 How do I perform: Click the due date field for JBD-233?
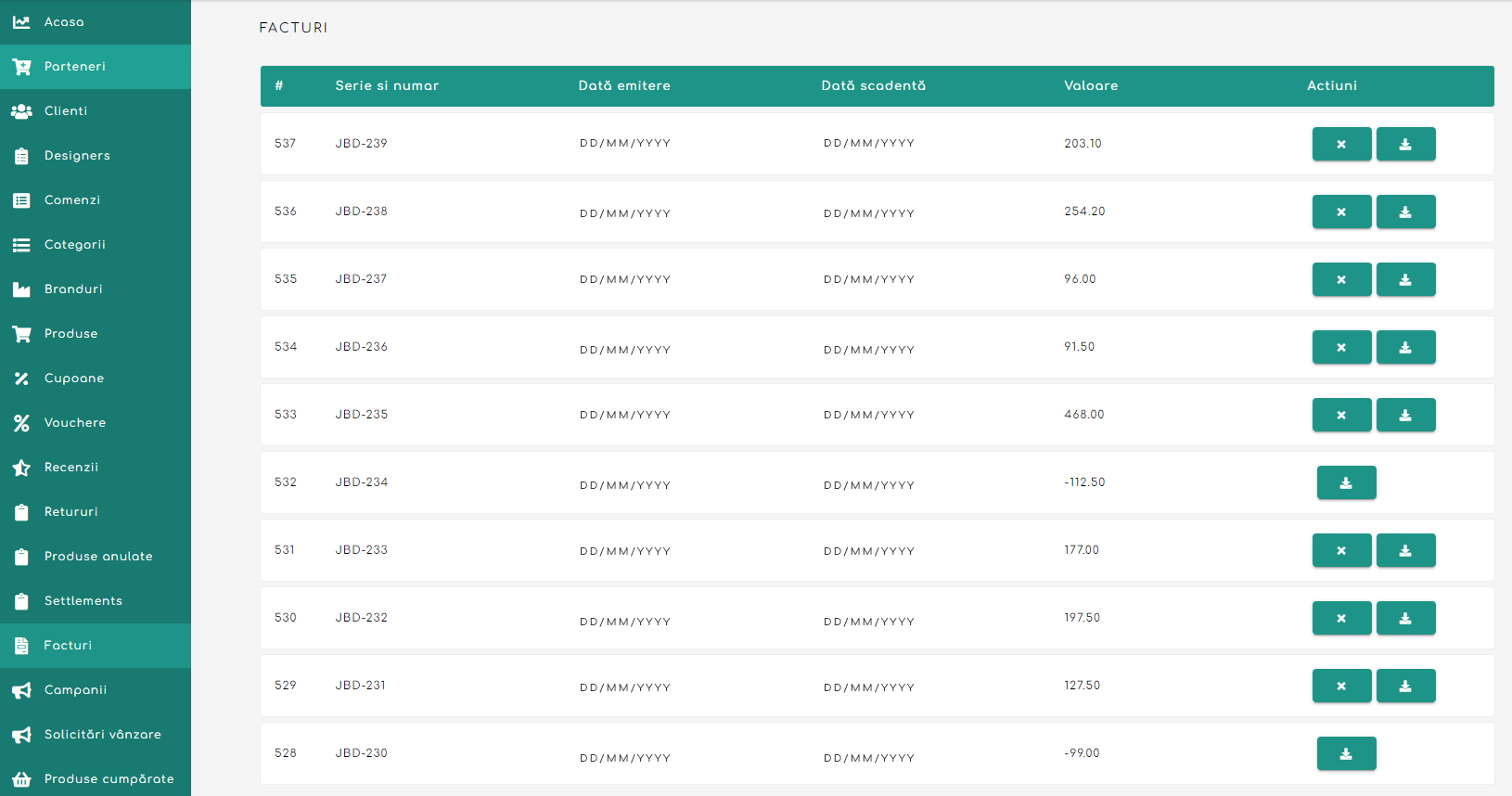[869, 551]
